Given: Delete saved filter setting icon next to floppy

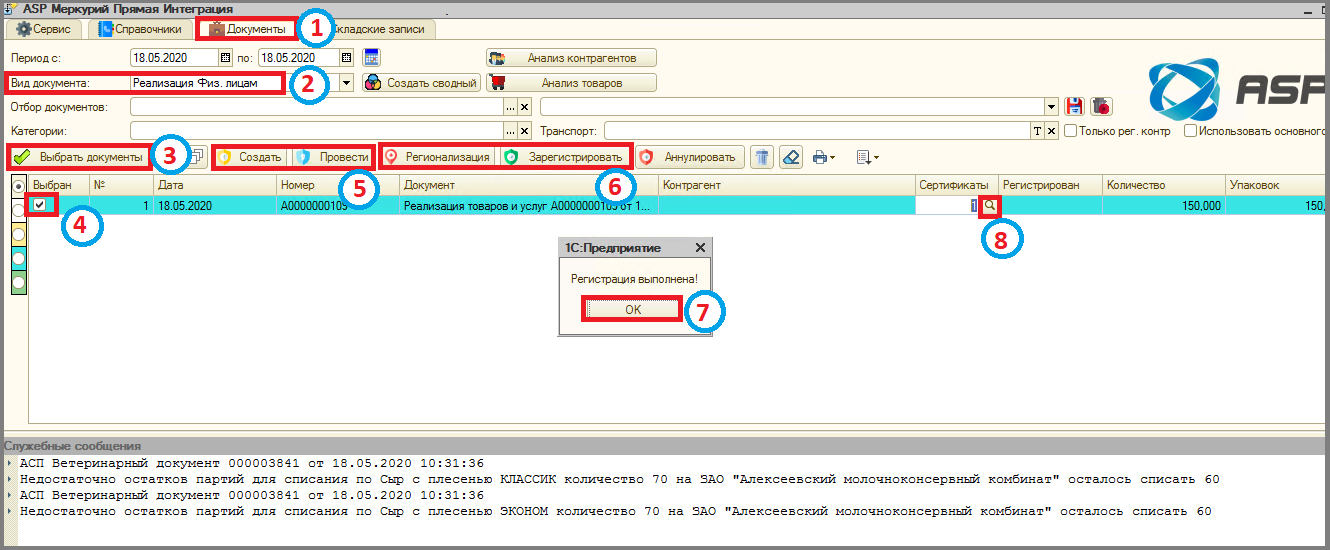Looking at the screenshot, I should click(x=1100, y=106).
